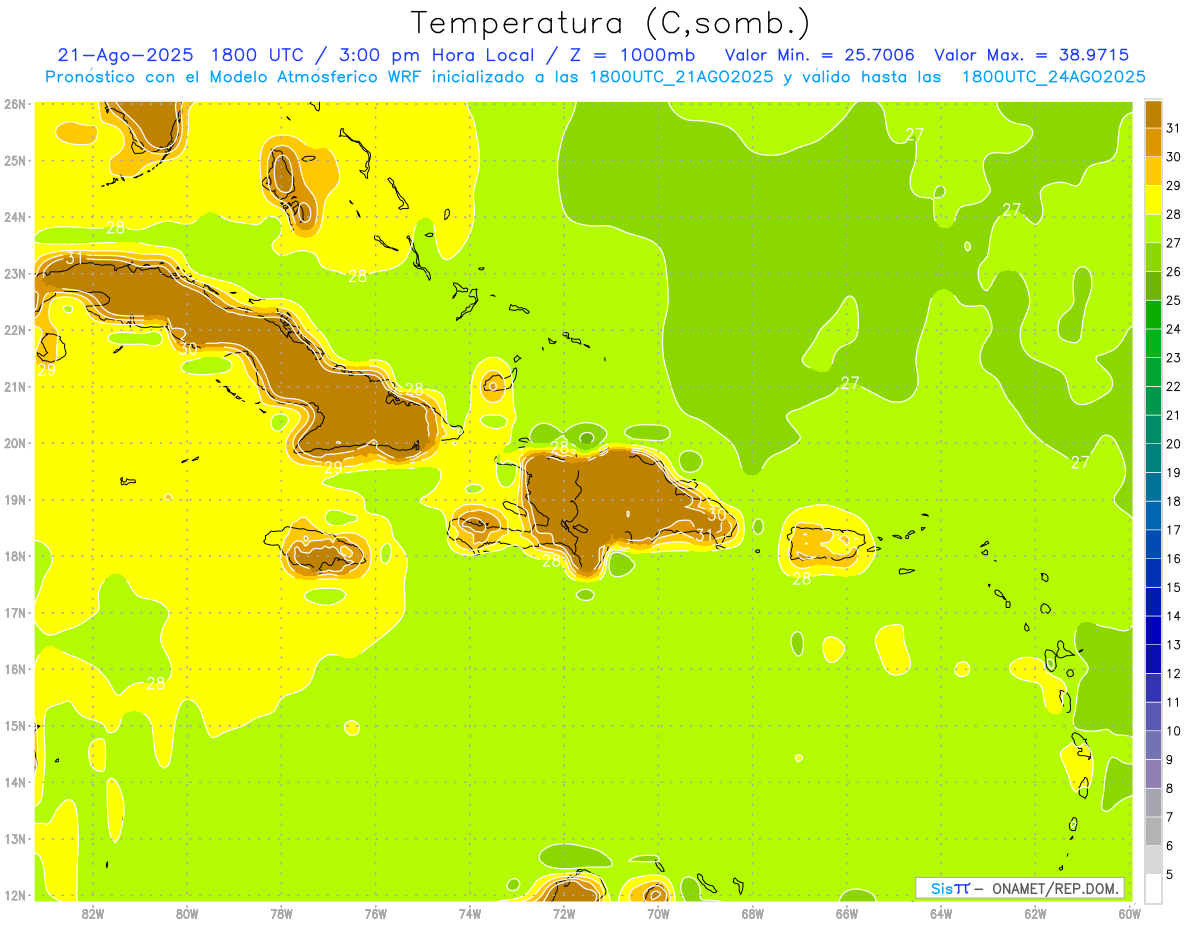Click the '22N' latitude axis label
The image size is (1200, 927).
[x=15, y=329]
